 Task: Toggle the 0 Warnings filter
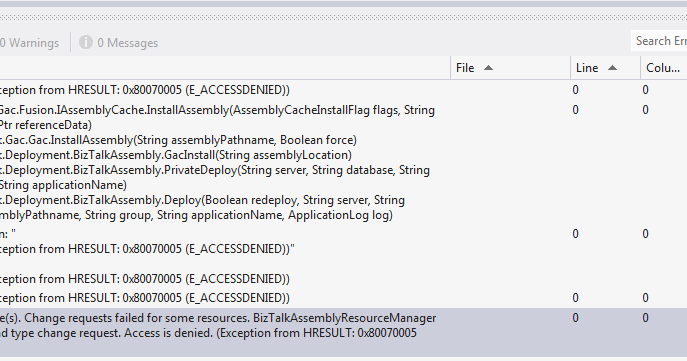[29, 42]
